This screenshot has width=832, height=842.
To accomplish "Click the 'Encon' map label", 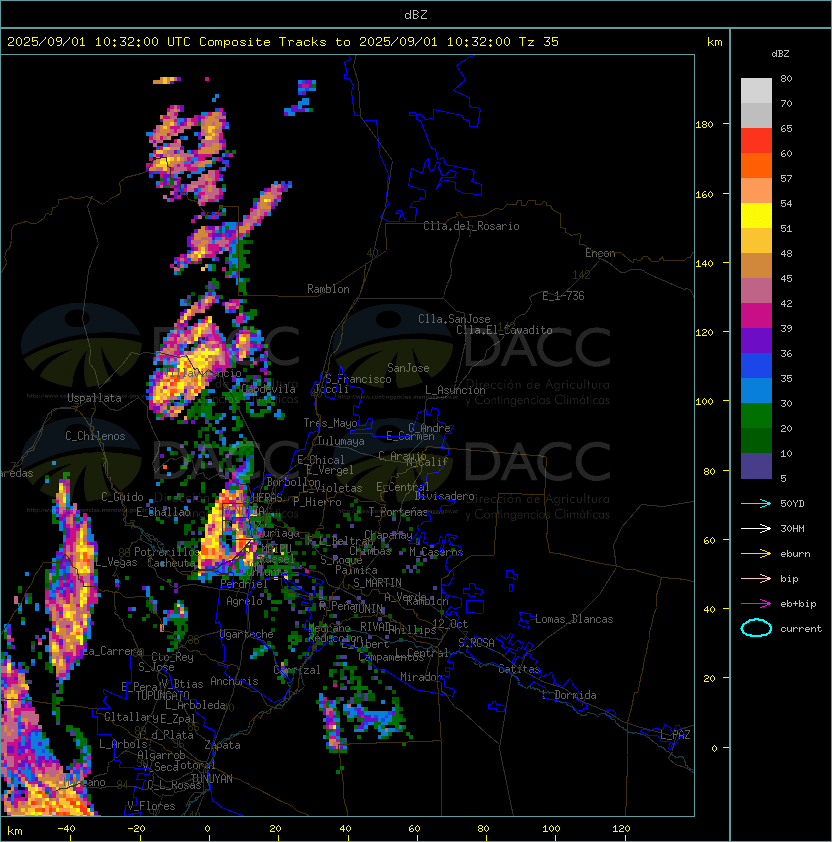I will point(600,253).
